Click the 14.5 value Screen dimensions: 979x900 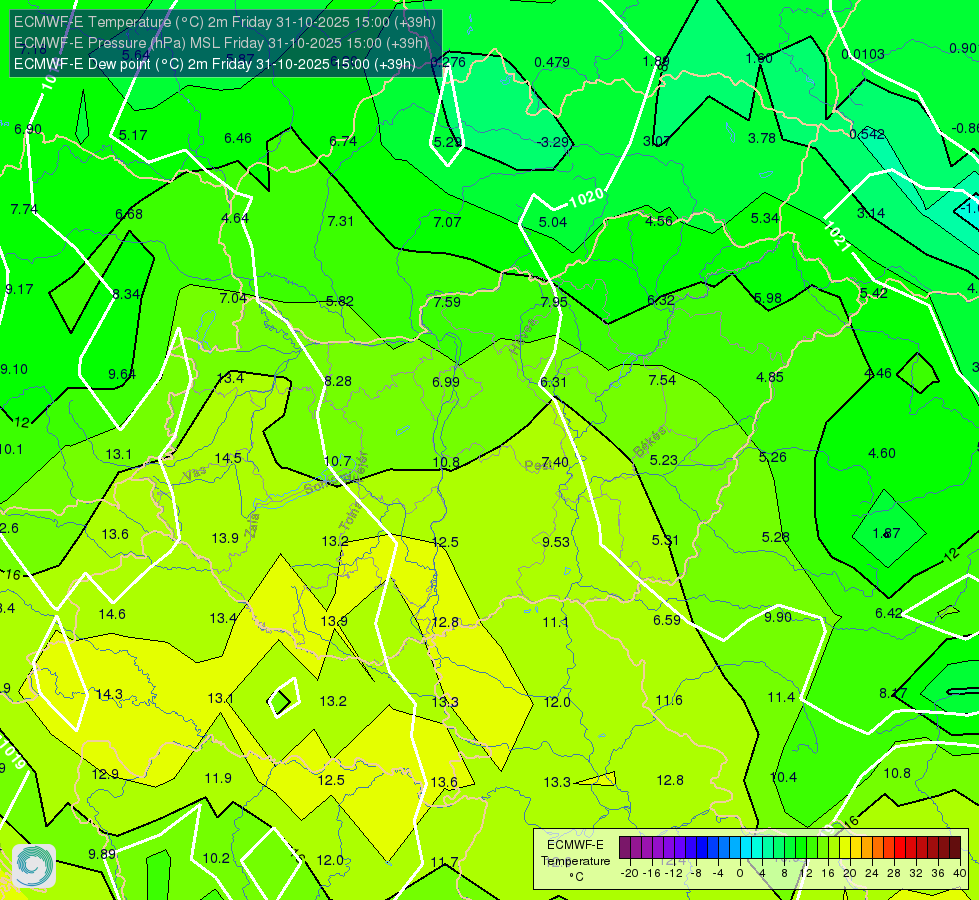(228, 458)
